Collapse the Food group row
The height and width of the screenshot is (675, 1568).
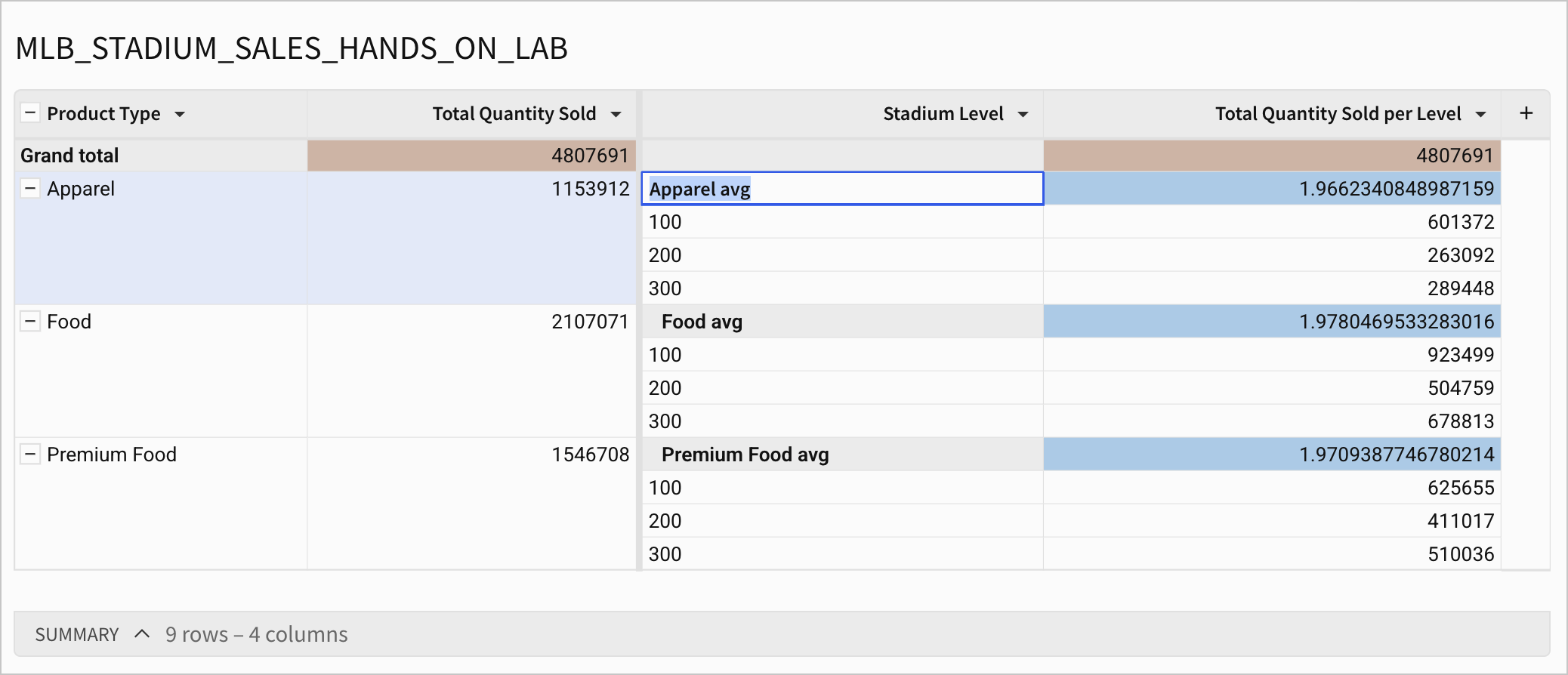30,322
